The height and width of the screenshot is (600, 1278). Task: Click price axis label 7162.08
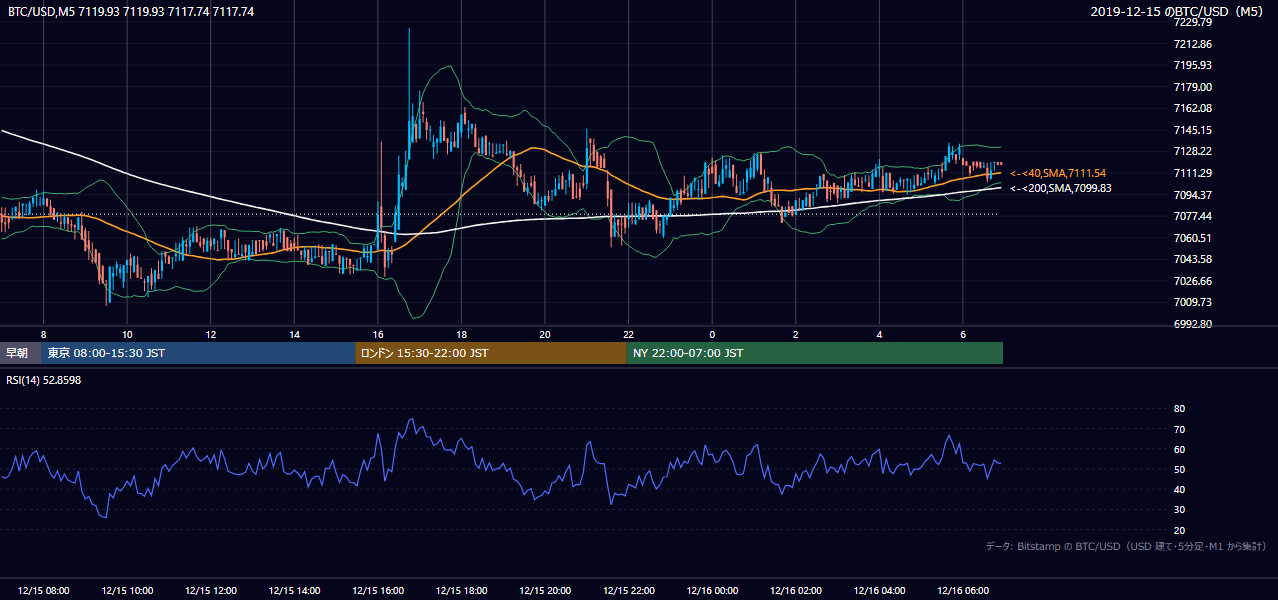tap(1193, 108)
